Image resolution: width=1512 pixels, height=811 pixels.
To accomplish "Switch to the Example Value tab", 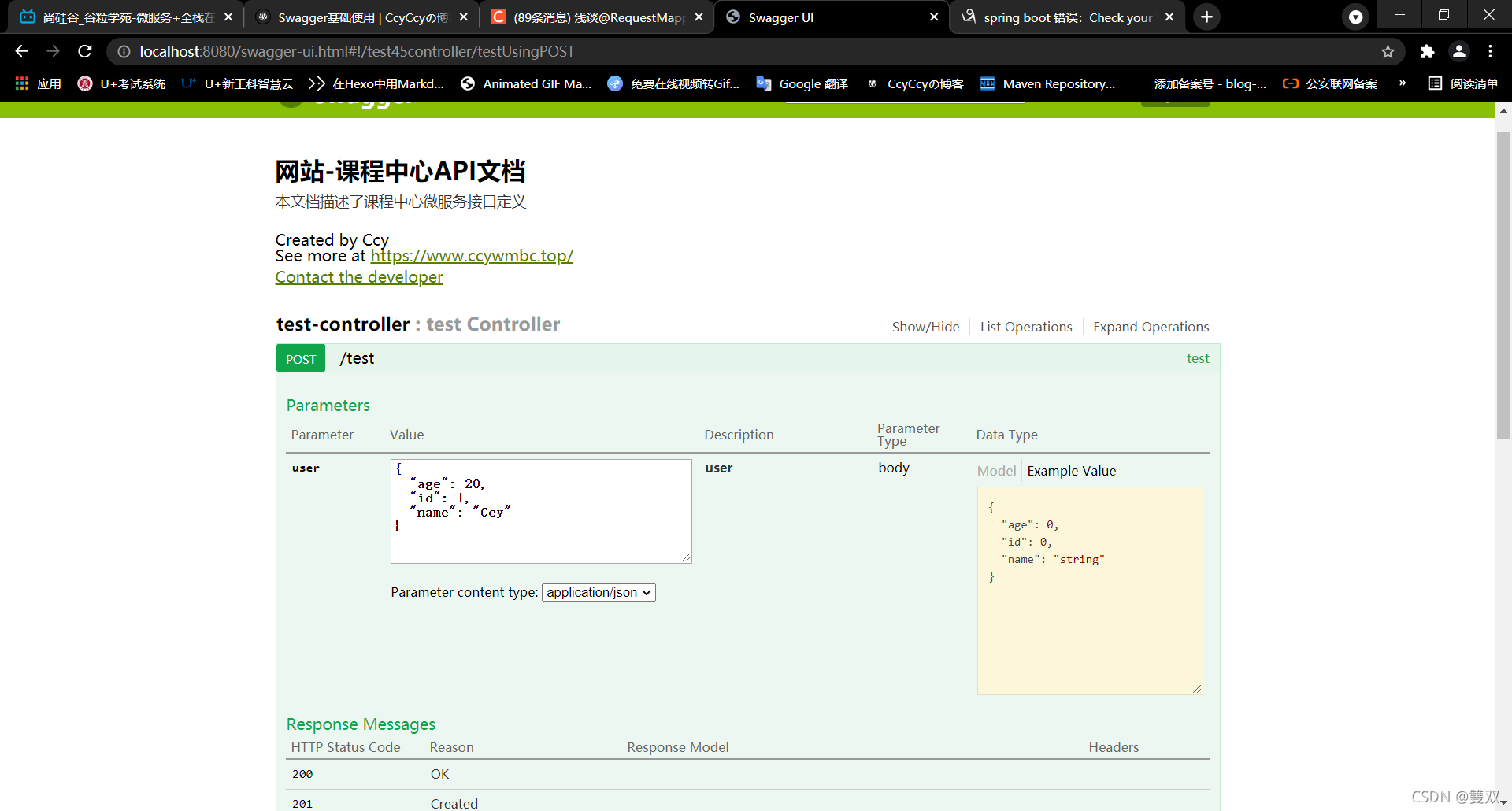I will tap(1072, 471).
